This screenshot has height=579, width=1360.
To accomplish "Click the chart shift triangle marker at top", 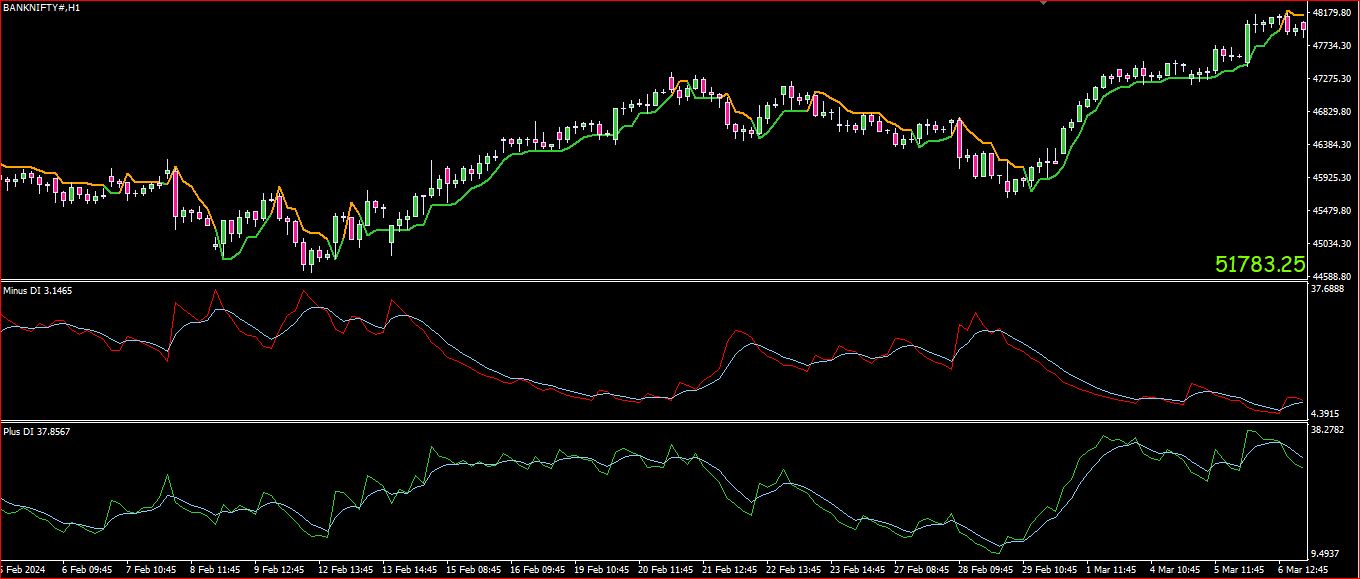I will [x=1044, y=4].
